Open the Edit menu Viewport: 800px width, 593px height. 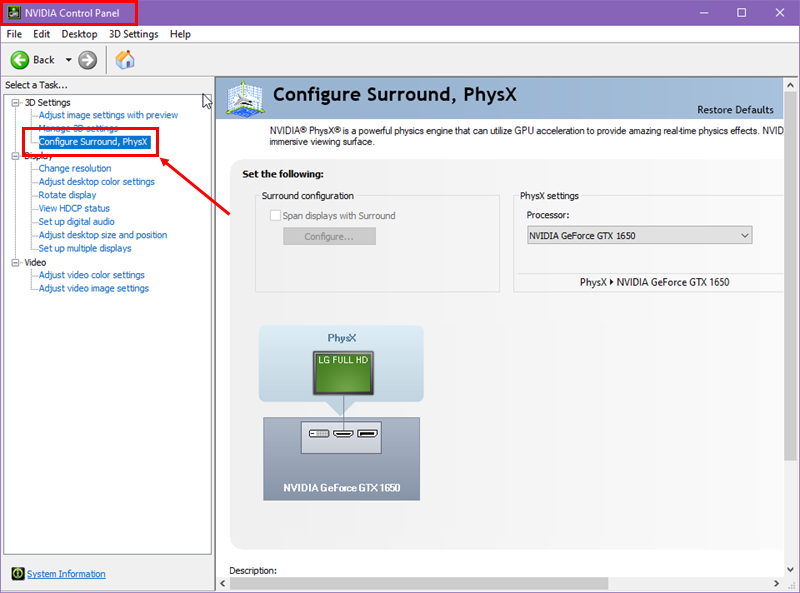click(41, 34)
